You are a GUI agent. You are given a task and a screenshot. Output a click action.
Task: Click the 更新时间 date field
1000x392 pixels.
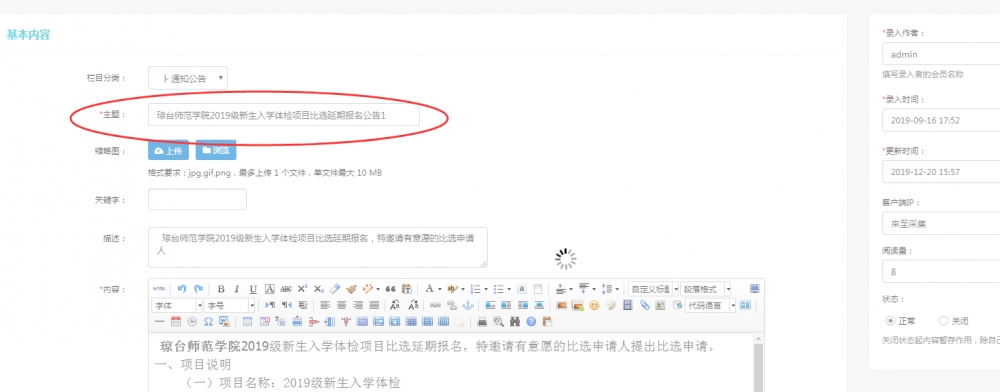tap(941, 172)
